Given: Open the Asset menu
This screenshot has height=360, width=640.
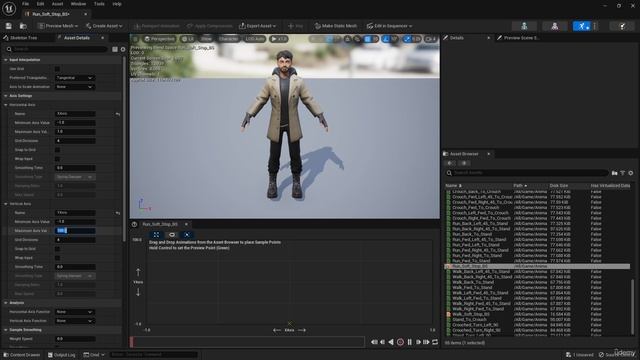Looking at the screenshot, I should tap(58, 4).
